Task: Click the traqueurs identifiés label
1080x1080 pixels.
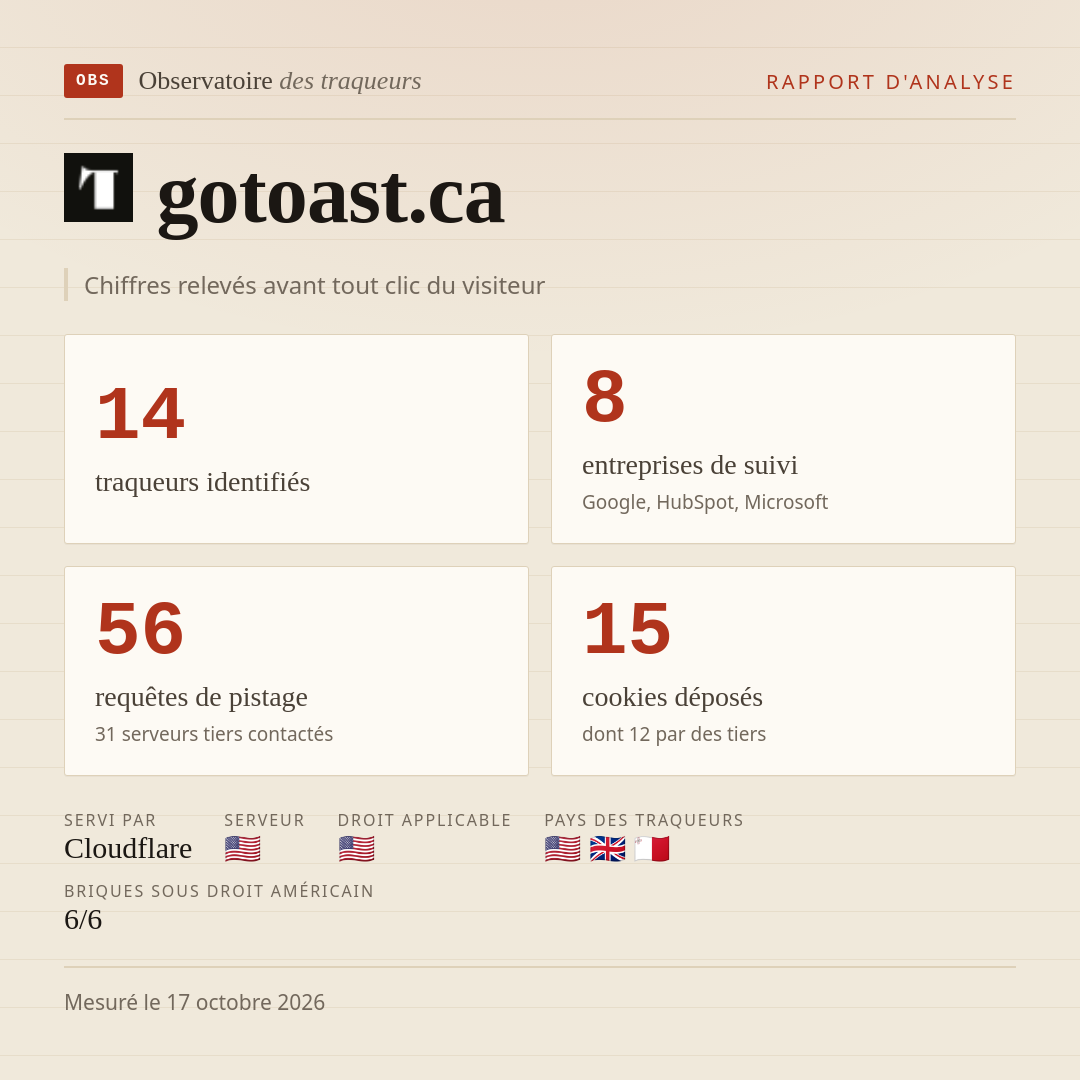Action: (x=202, y=482)
